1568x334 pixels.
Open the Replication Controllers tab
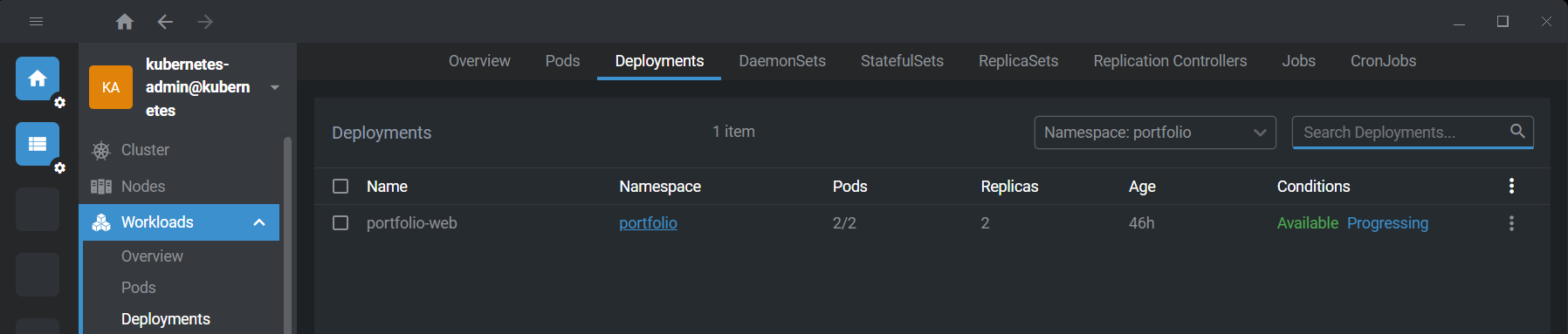pos(1170,61)
